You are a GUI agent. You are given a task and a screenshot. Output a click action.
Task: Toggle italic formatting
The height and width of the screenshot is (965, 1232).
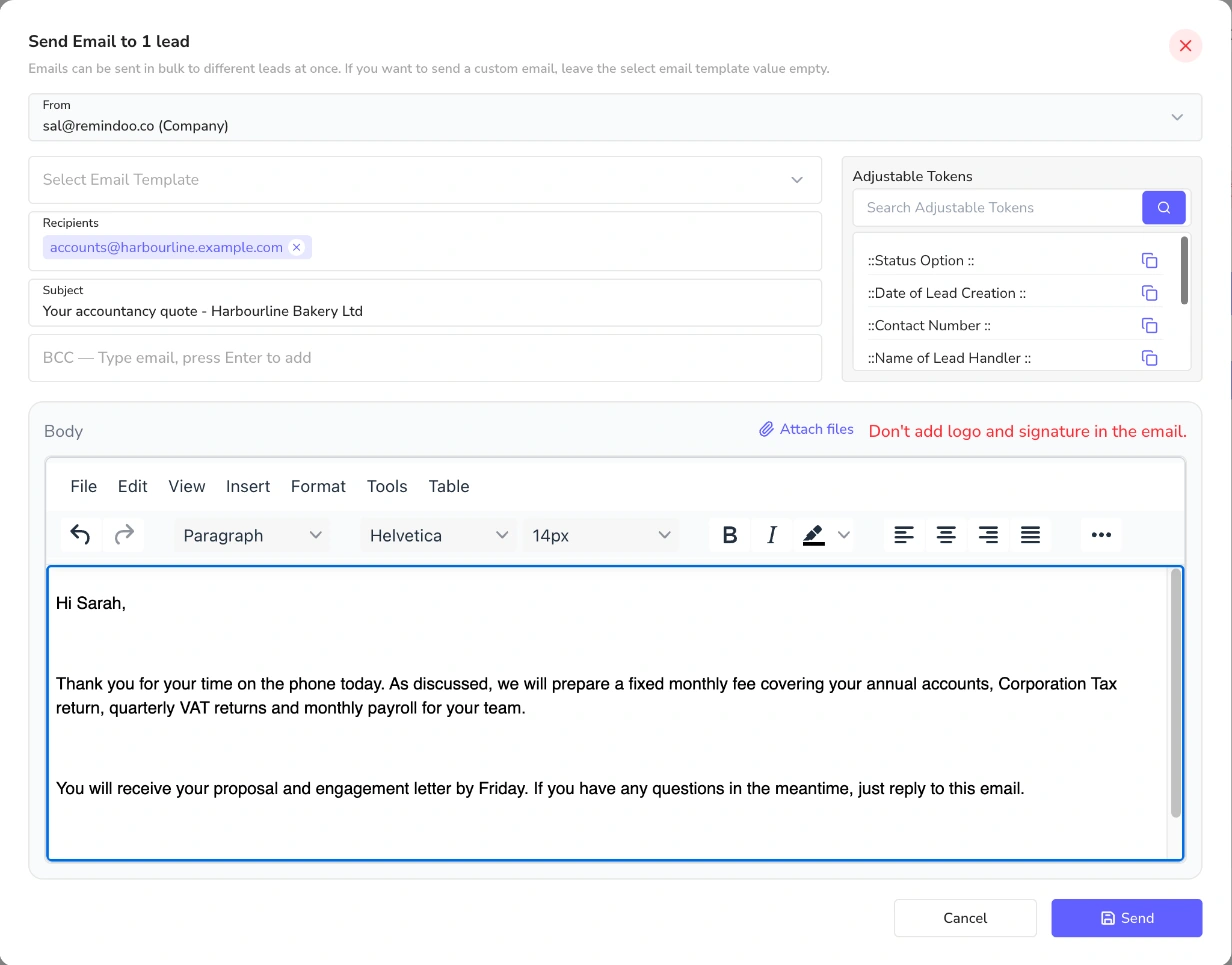(771, 535)
